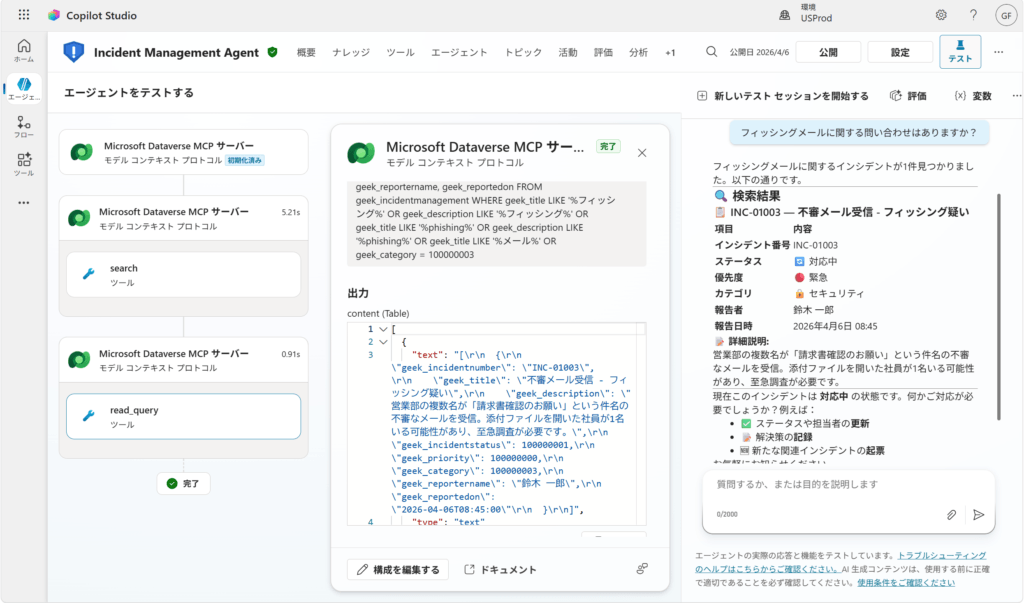Go to ホーム in the left sidebar
Viewport: 1024px width, 603px height.
[x=24, y=51]
